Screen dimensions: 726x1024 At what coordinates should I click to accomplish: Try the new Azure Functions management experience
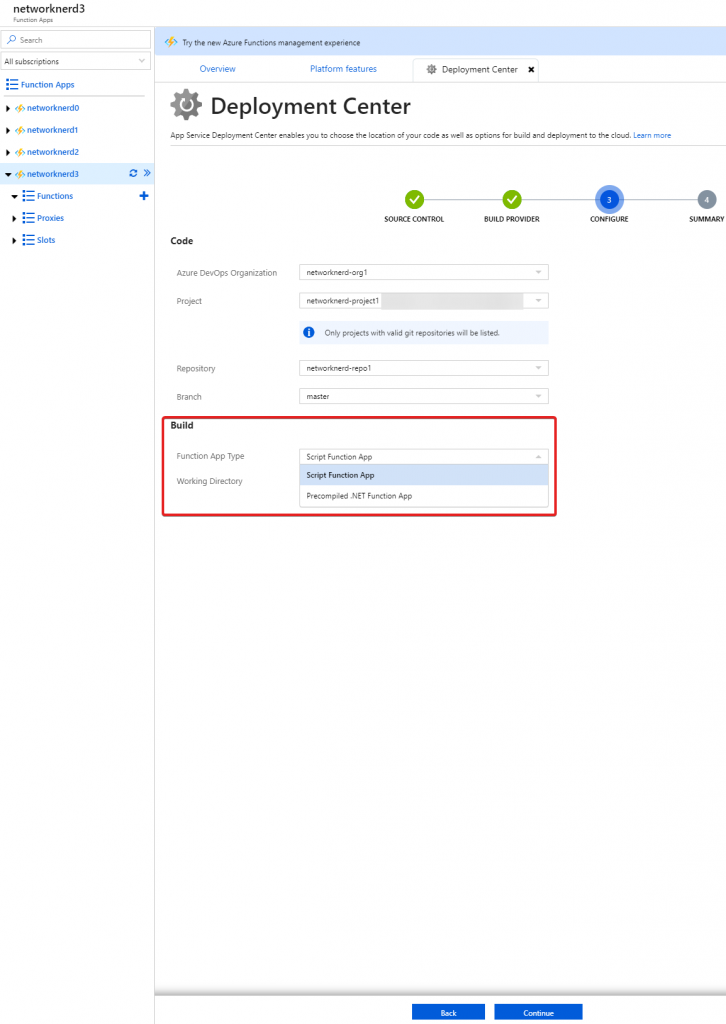point(271,42)
